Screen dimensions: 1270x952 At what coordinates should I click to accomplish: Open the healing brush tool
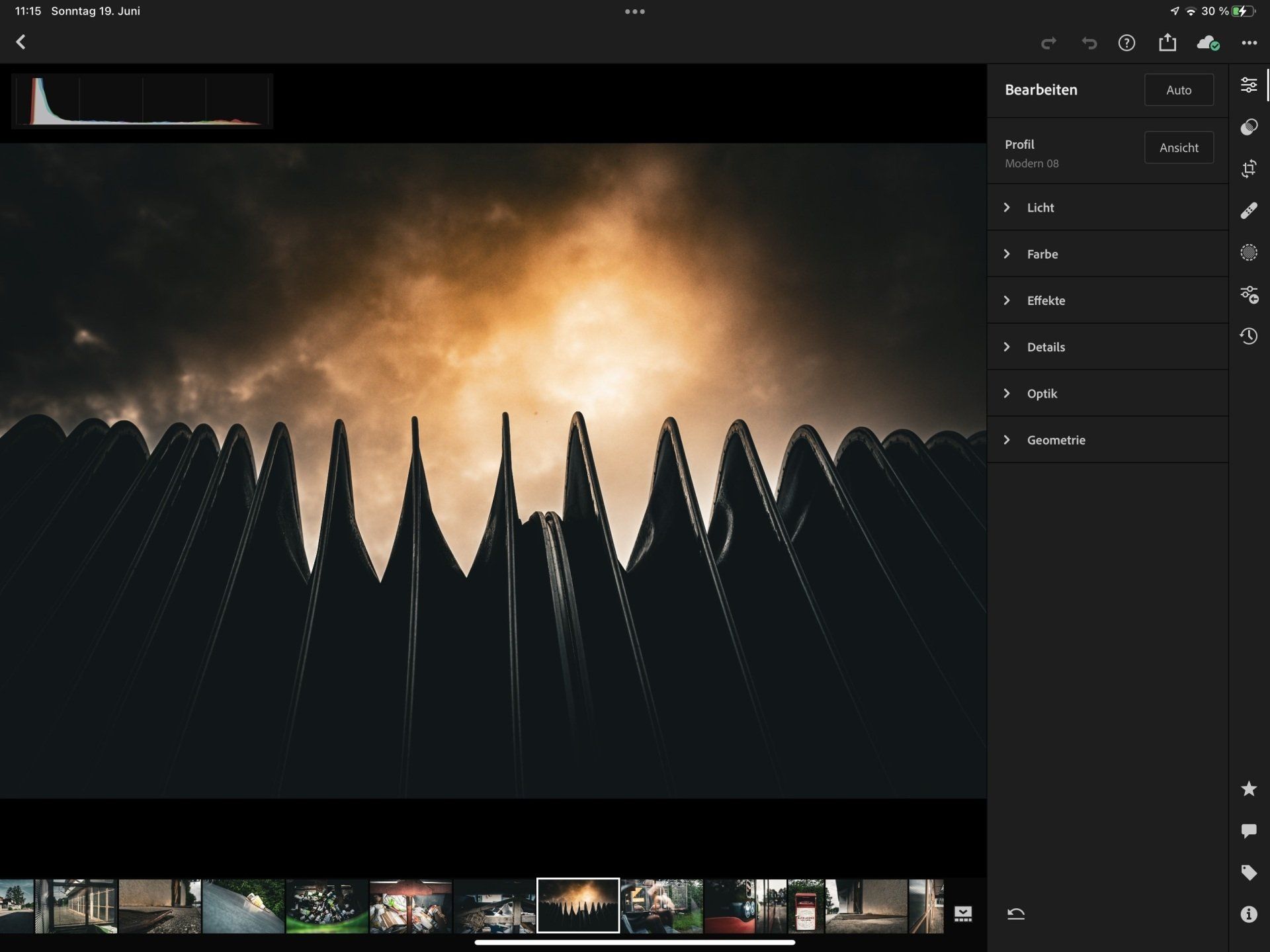(1248, 211)
